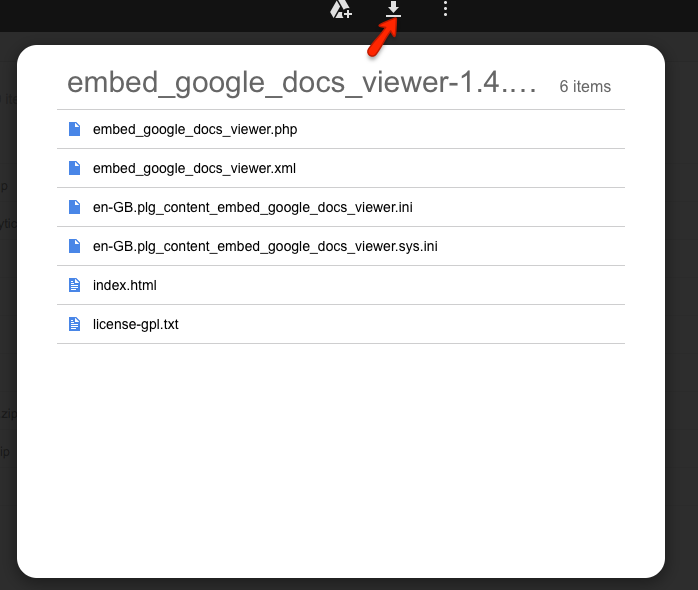Click the file icon beside the .sys.ini file
Image resolution: width=698 pixels, height=590 pixels.
click(x=74, y=246)
